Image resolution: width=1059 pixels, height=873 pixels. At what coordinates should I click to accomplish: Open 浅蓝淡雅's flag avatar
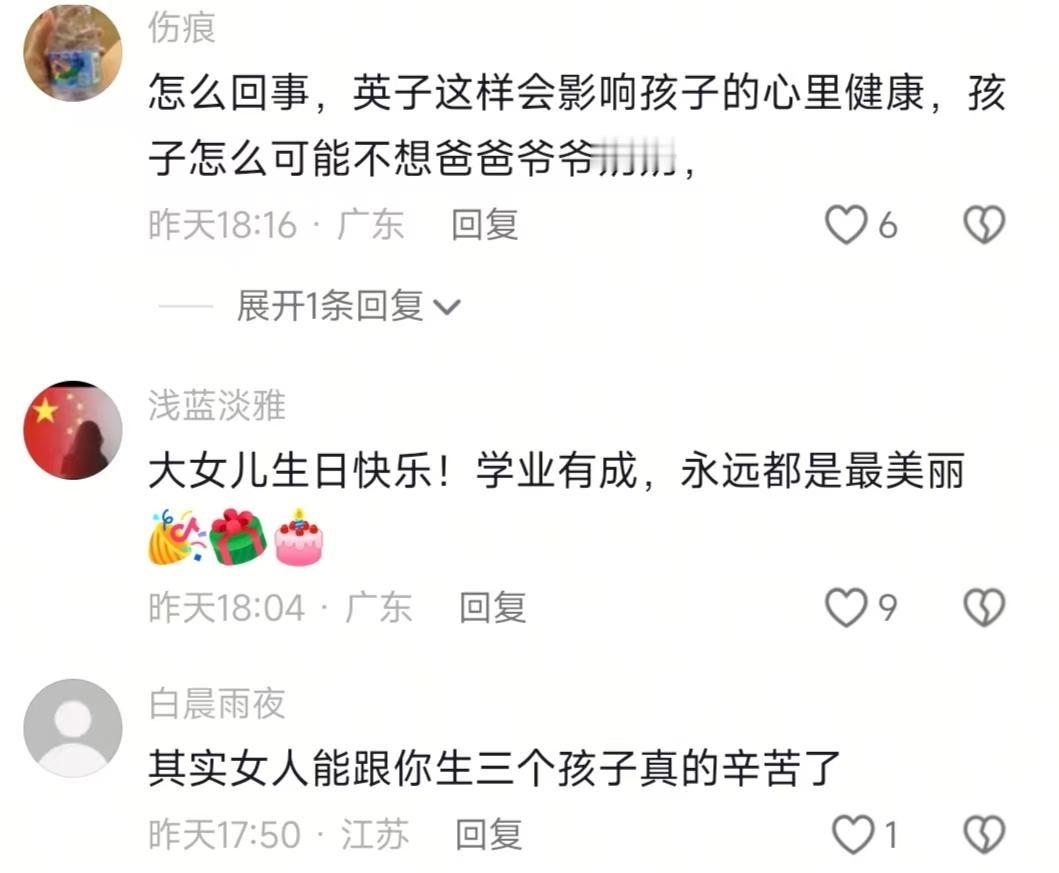click(73, 430)
